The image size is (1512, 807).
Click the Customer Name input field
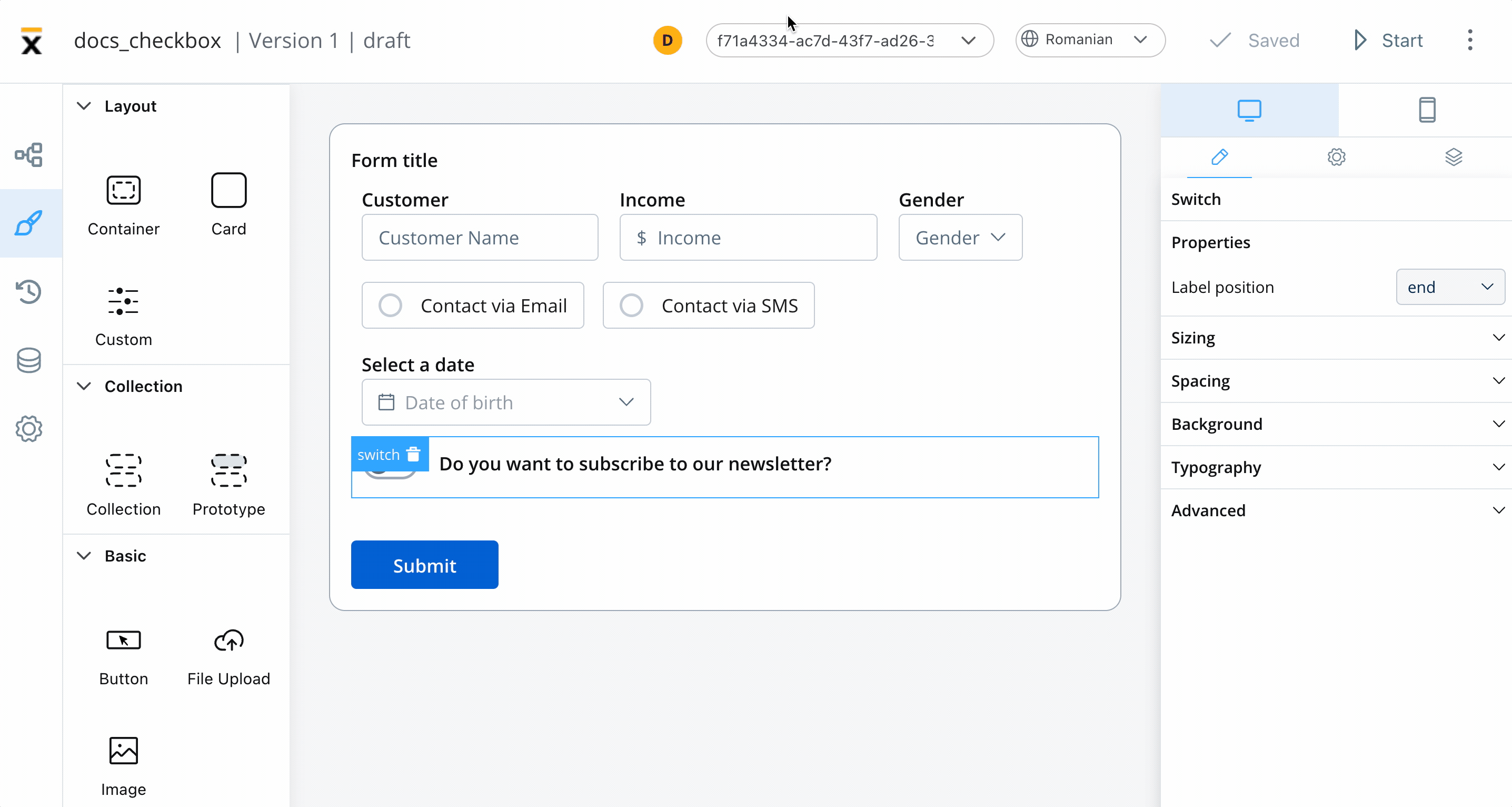click(x=480, y=237)
